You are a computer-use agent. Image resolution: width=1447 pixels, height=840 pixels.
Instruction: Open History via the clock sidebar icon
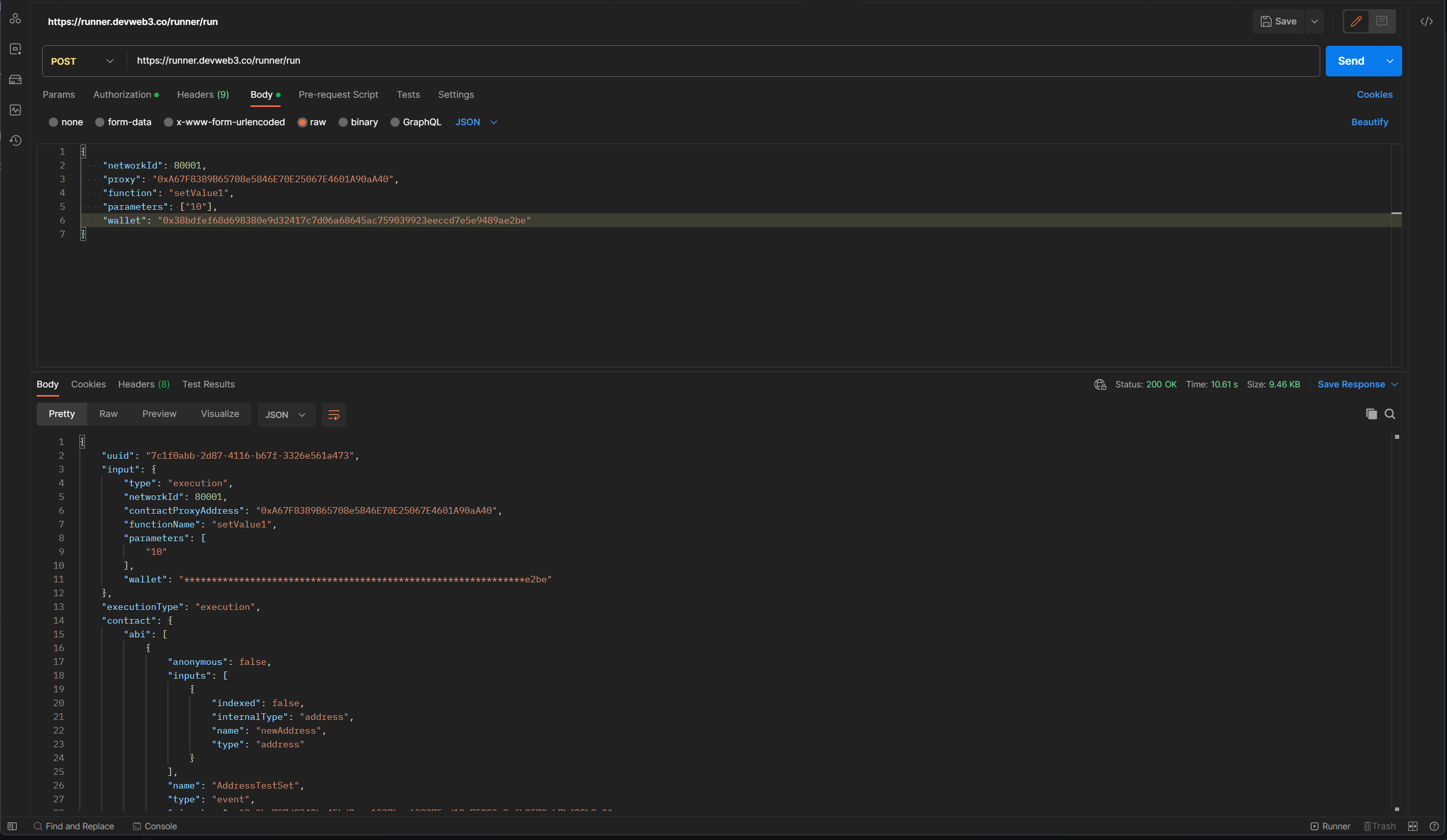15,141
